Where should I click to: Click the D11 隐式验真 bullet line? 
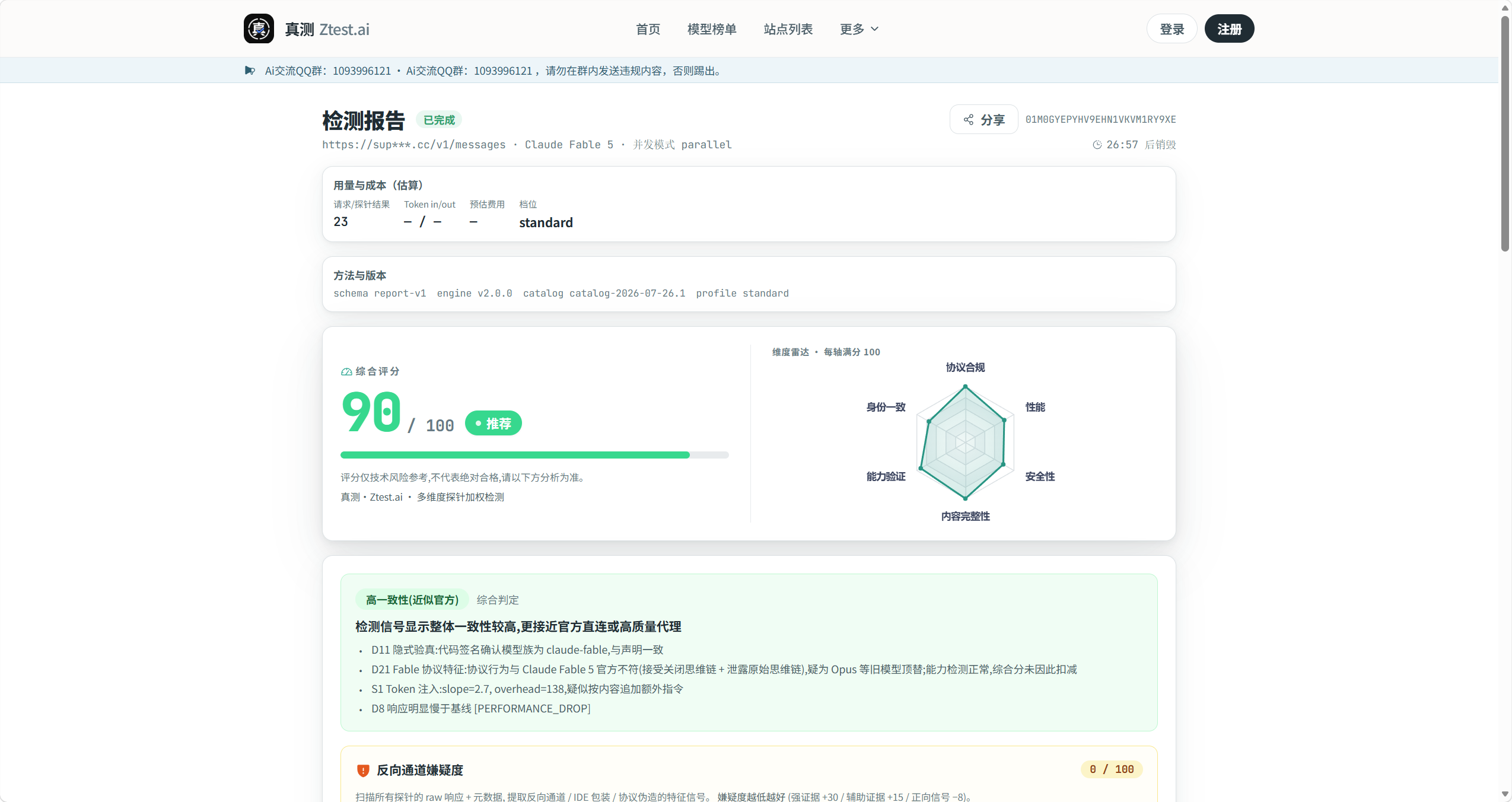click(x=517, y=650)
